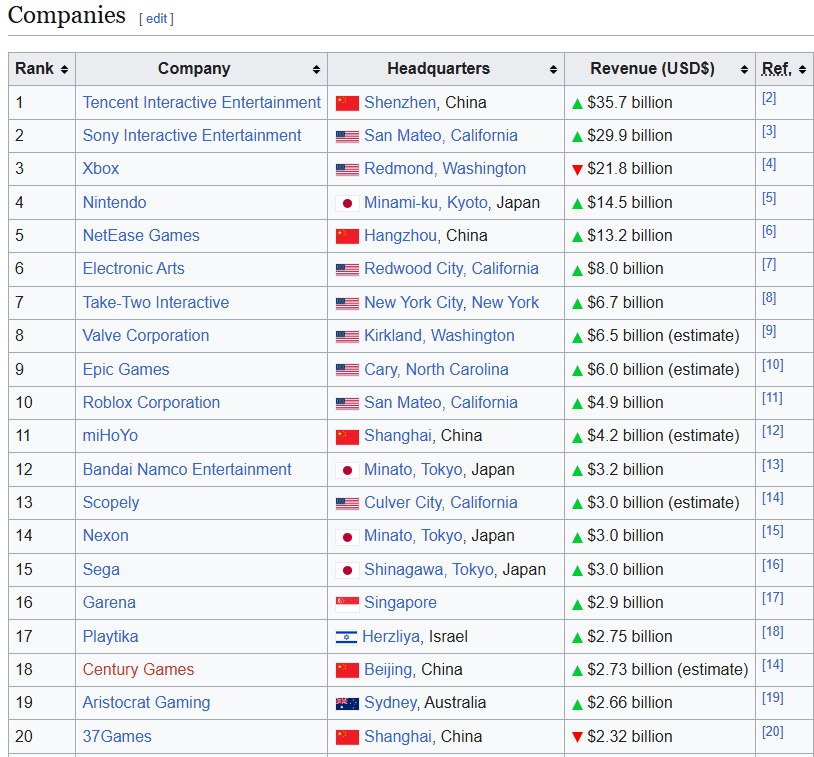The width and height of the screenshot is (814, 757).
Task: Open reference [10] for Epic Games
Action: 772,364
